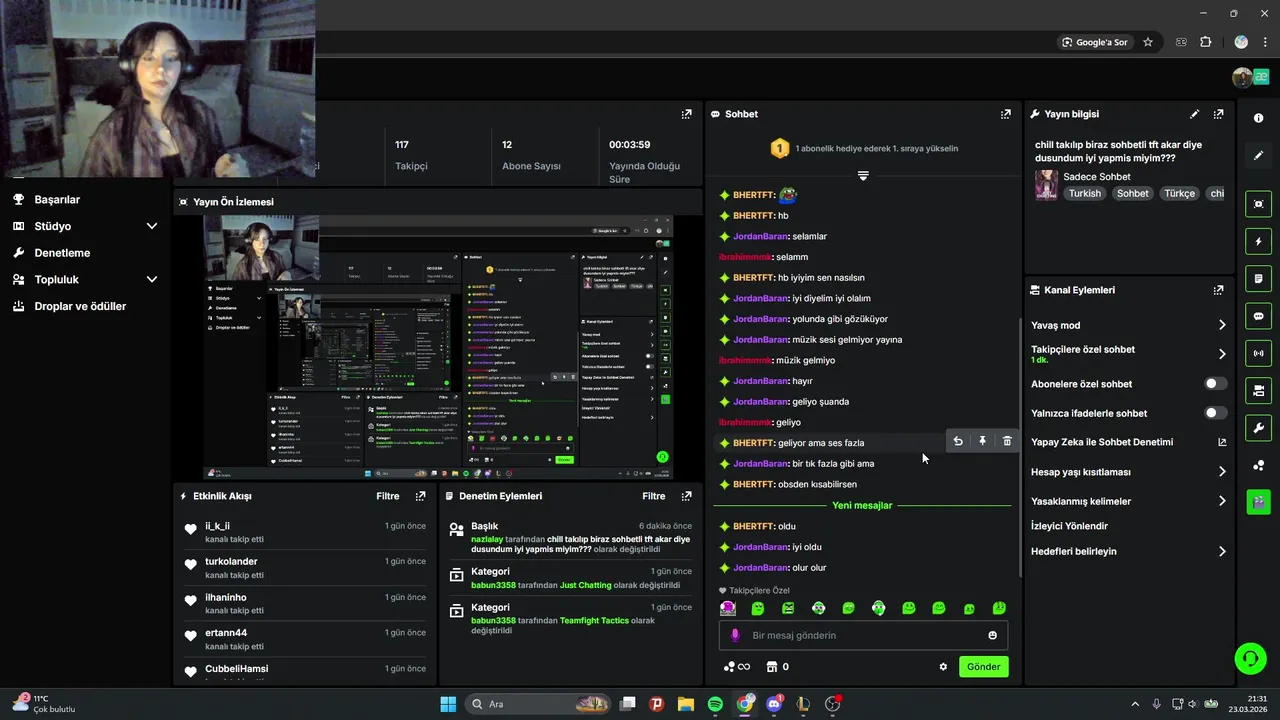Click the green clapperboard sidebar icon
1280x720 pixels.
1258,502
